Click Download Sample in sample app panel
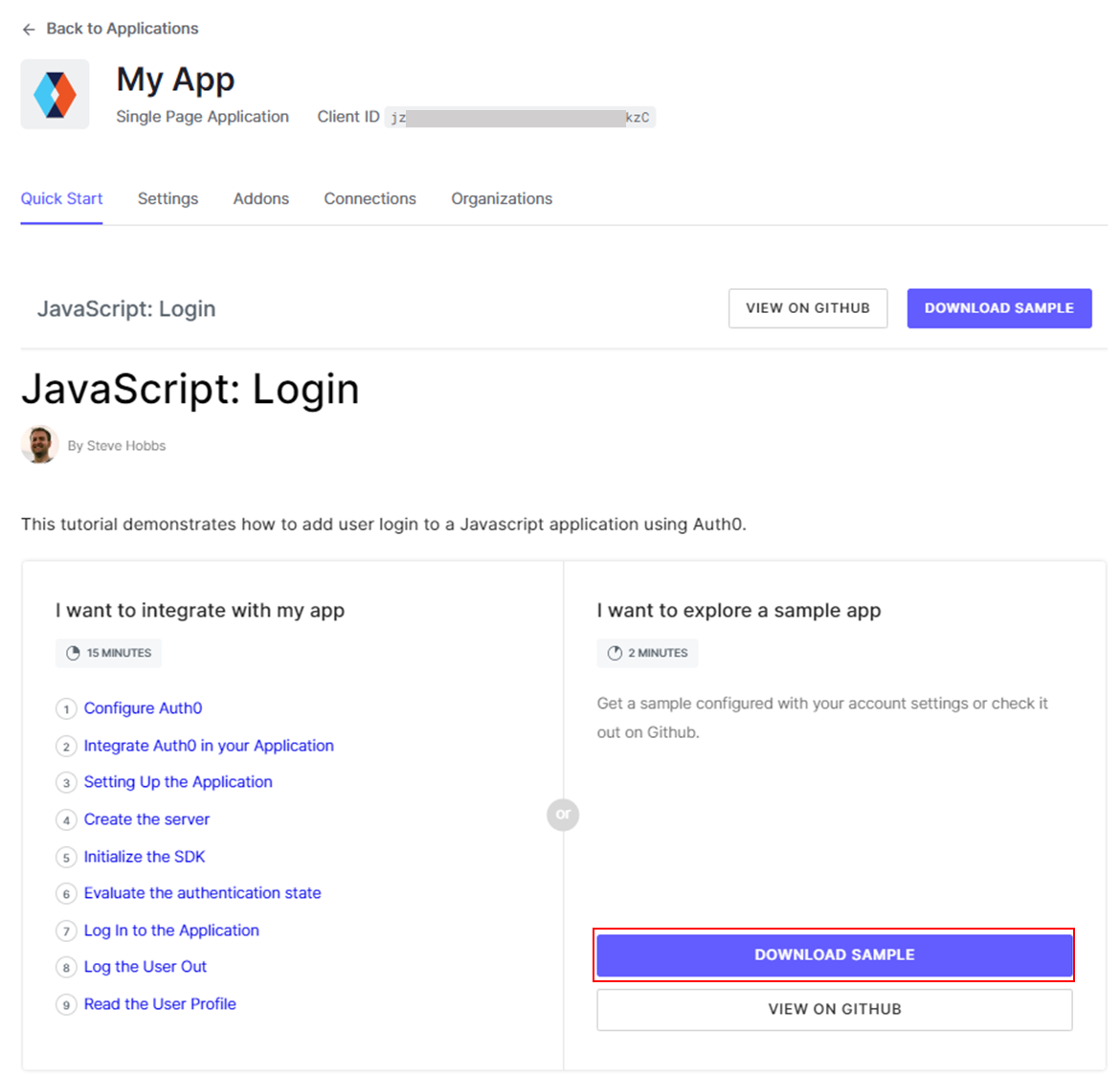The width and height of the screenshot is (1120, 1077). 835,954
